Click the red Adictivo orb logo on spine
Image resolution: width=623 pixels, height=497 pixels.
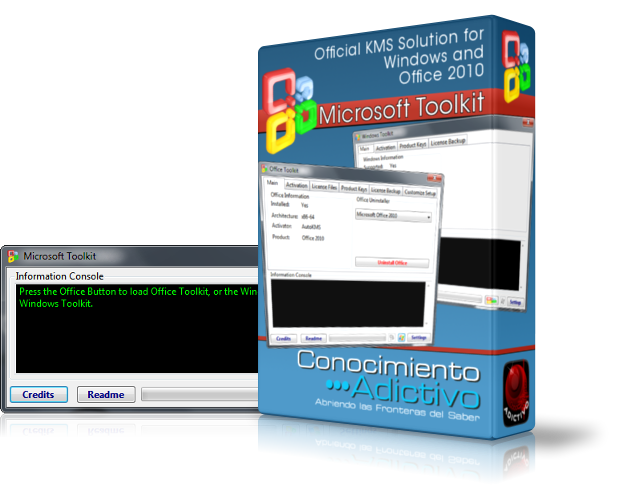pyautogui.click(x=516, y=393)
